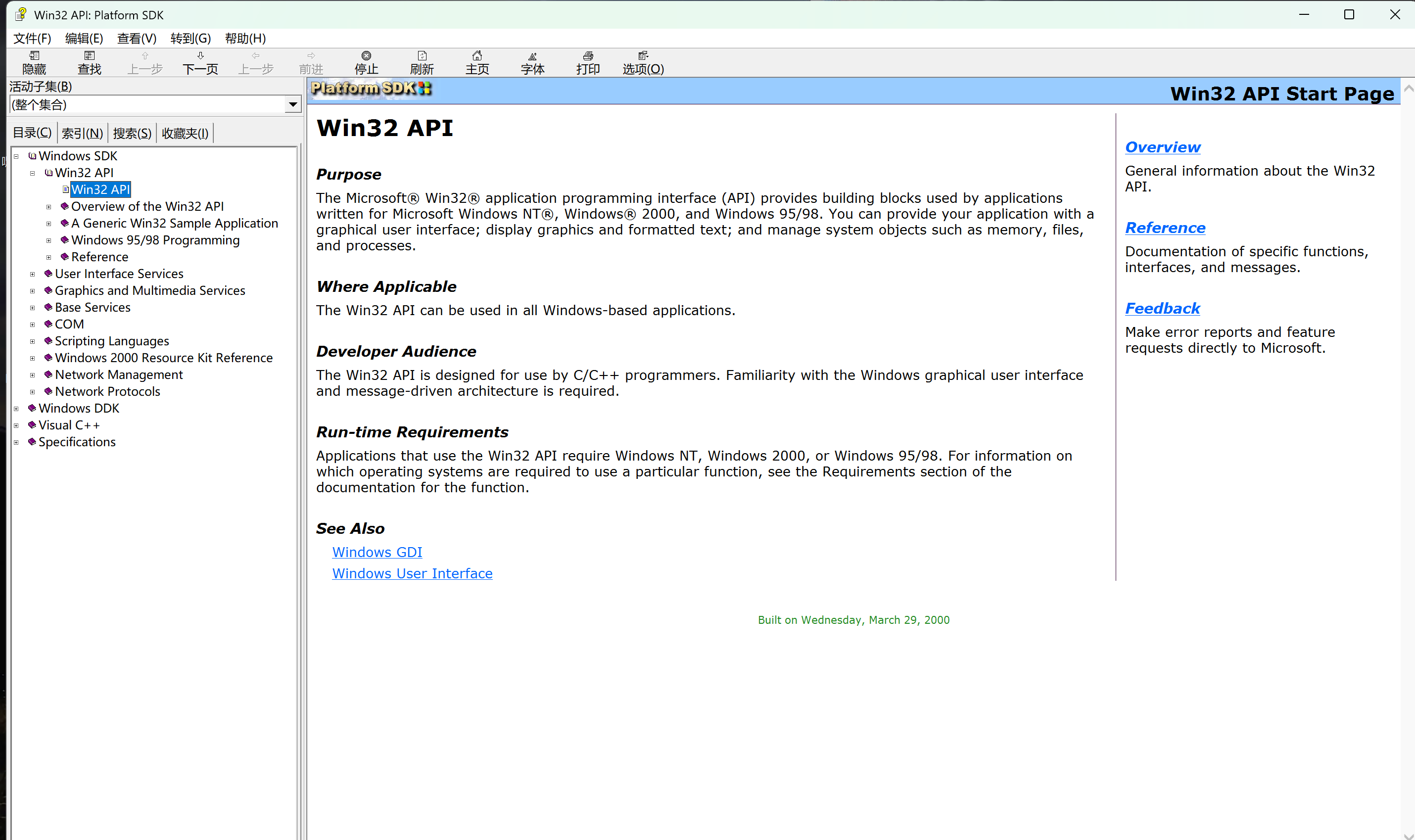Expand the Base Services tree node

click(x=32, y=308)
